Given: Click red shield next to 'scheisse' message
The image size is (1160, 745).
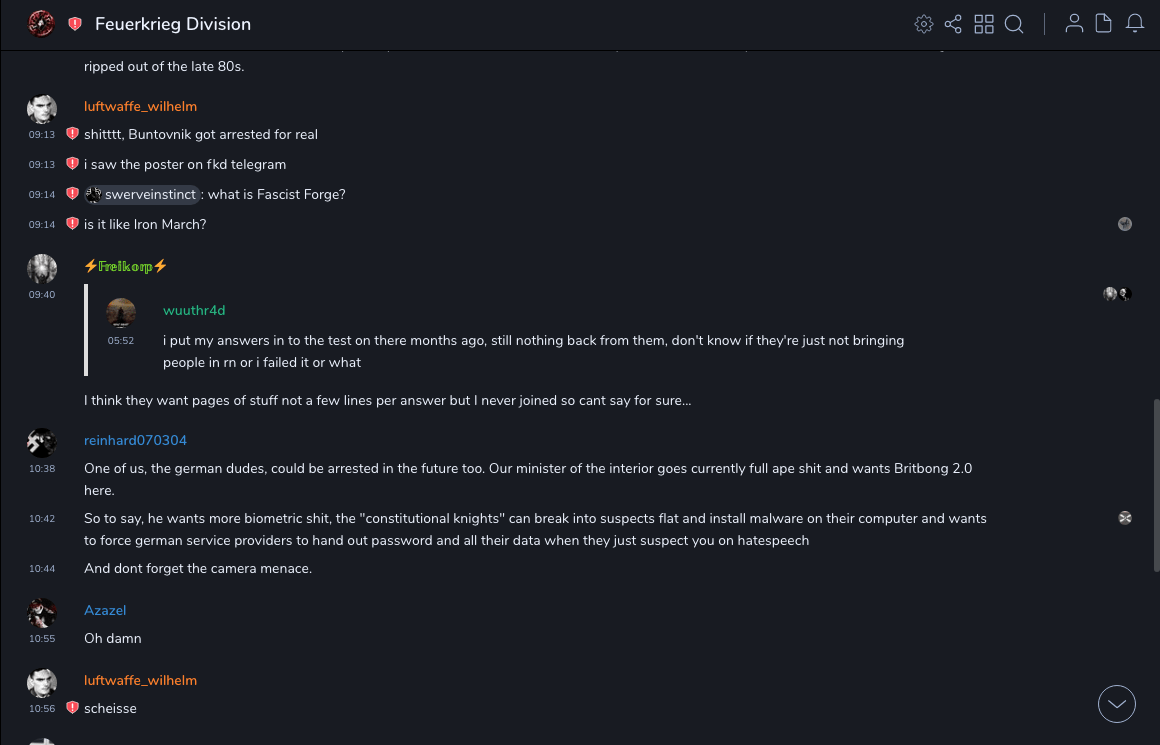Looking at the screenshot, I should pyautogui.click(x=72, y=708).
